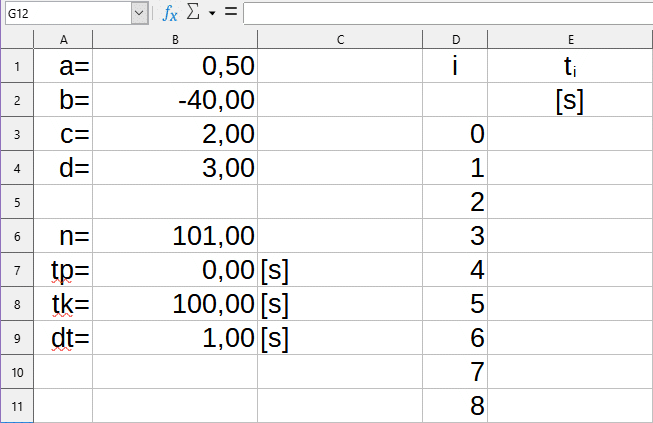Select row 10 by its header
This screenshot has width=653, height=423.
[17, 372]
